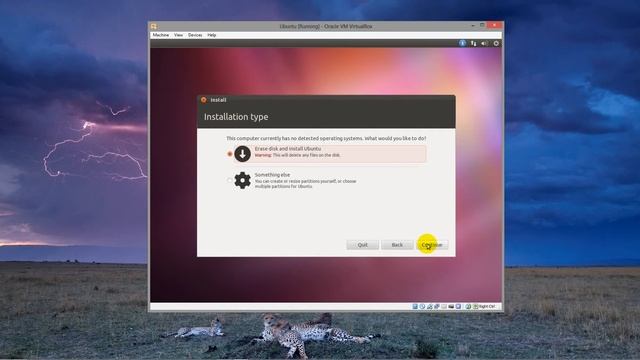Maximize the VirtualBox window
640x360 pixels.
point(482,25)
